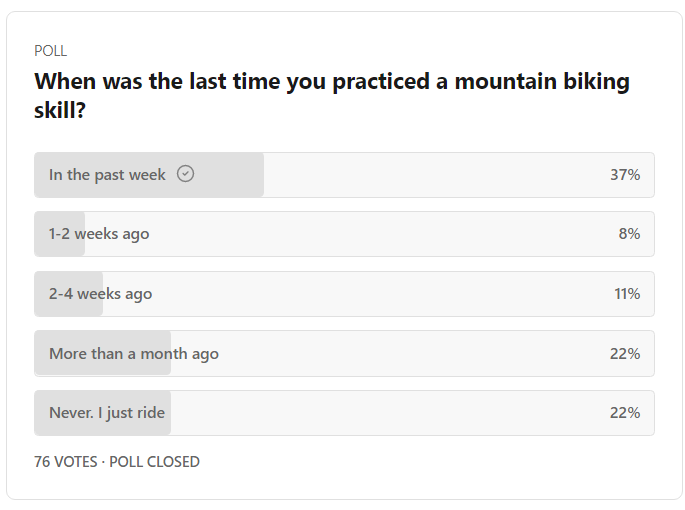Click the filled bar of 1-2 weeks ago
Viewport: 685px width, 510px height.
click(x=59, y=234)
